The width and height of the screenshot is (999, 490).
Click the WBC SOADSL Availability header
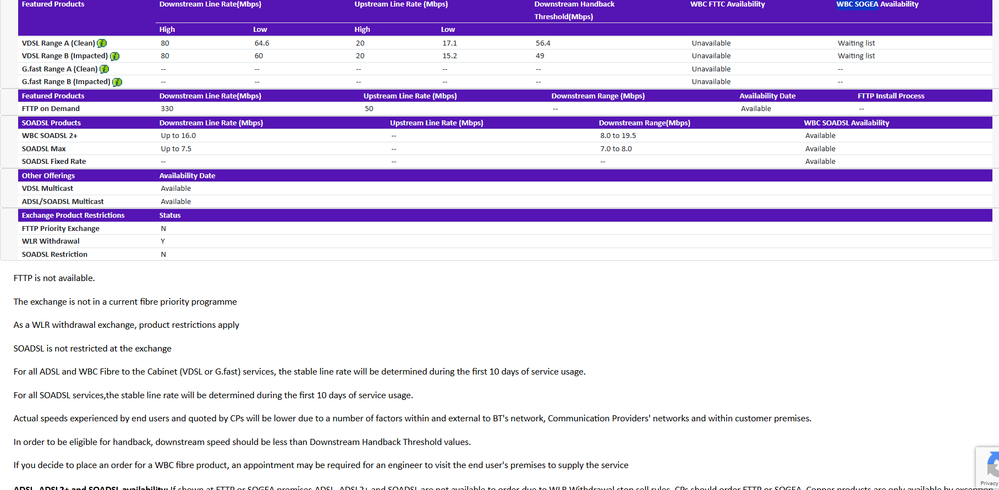846,123
